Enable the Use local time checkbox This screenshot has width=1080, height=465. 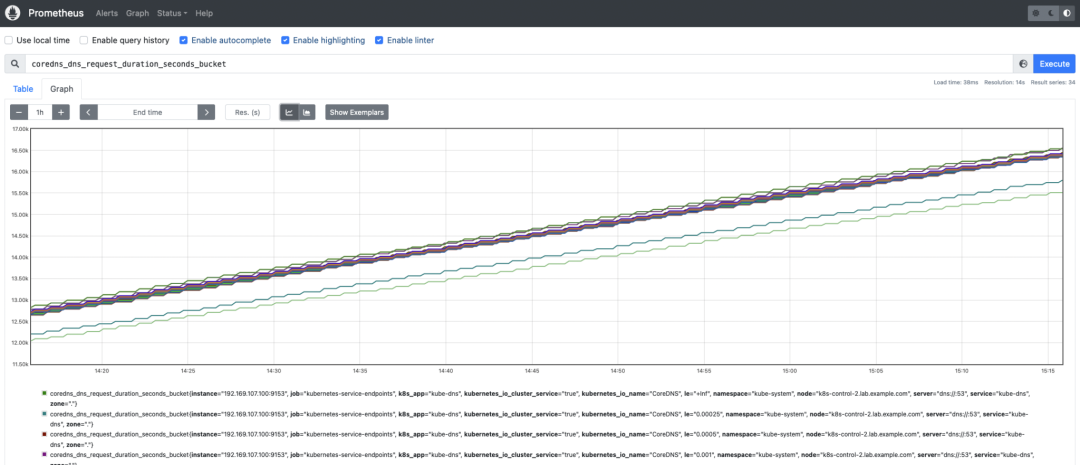8,41
